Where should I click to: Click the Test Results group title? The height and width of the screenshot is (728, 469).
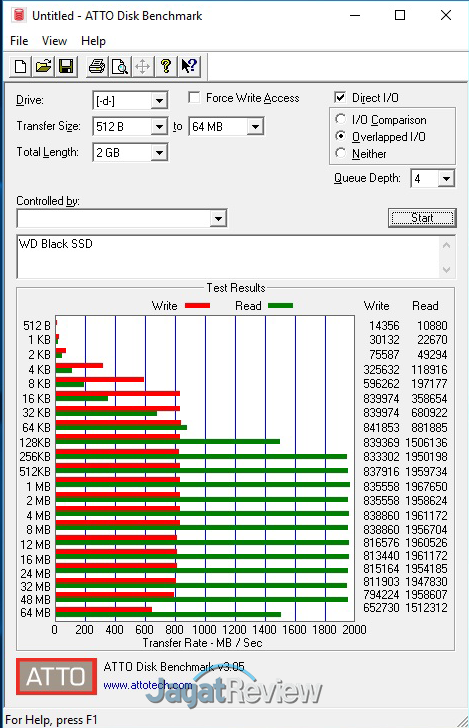pos(236,288)
